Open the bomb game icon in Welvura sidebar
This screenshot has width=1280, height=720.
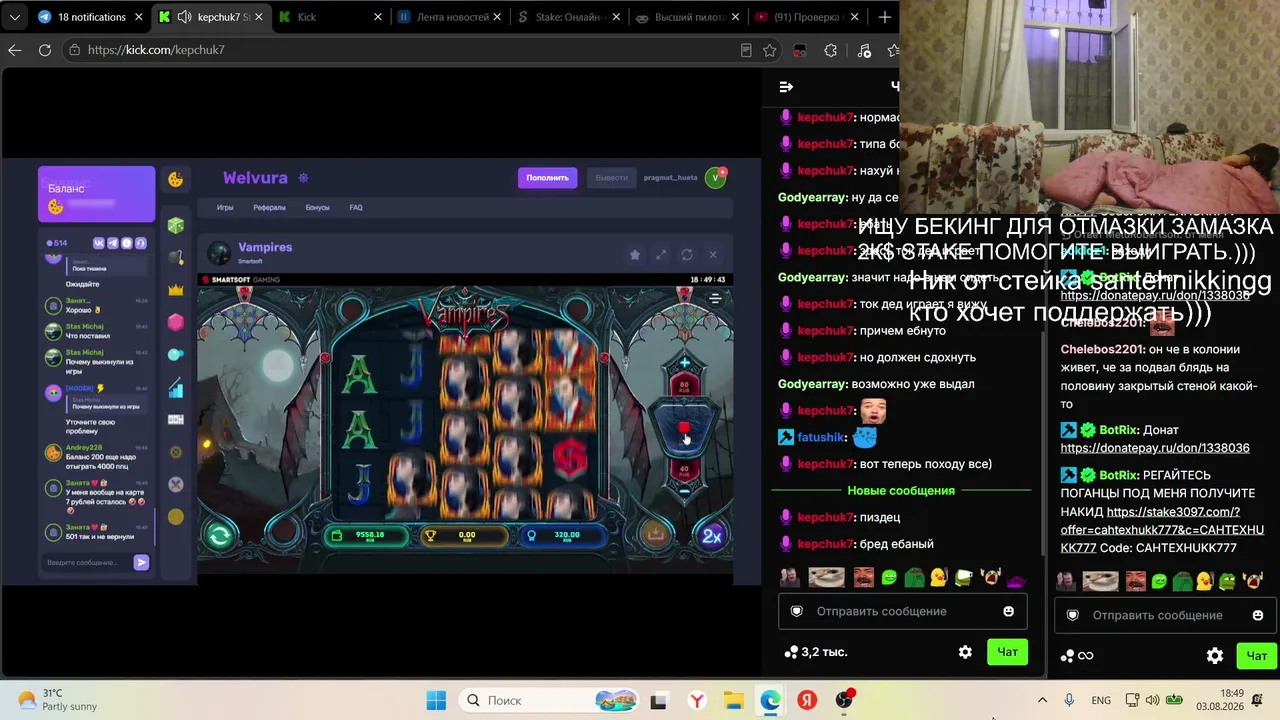[176, 258]
